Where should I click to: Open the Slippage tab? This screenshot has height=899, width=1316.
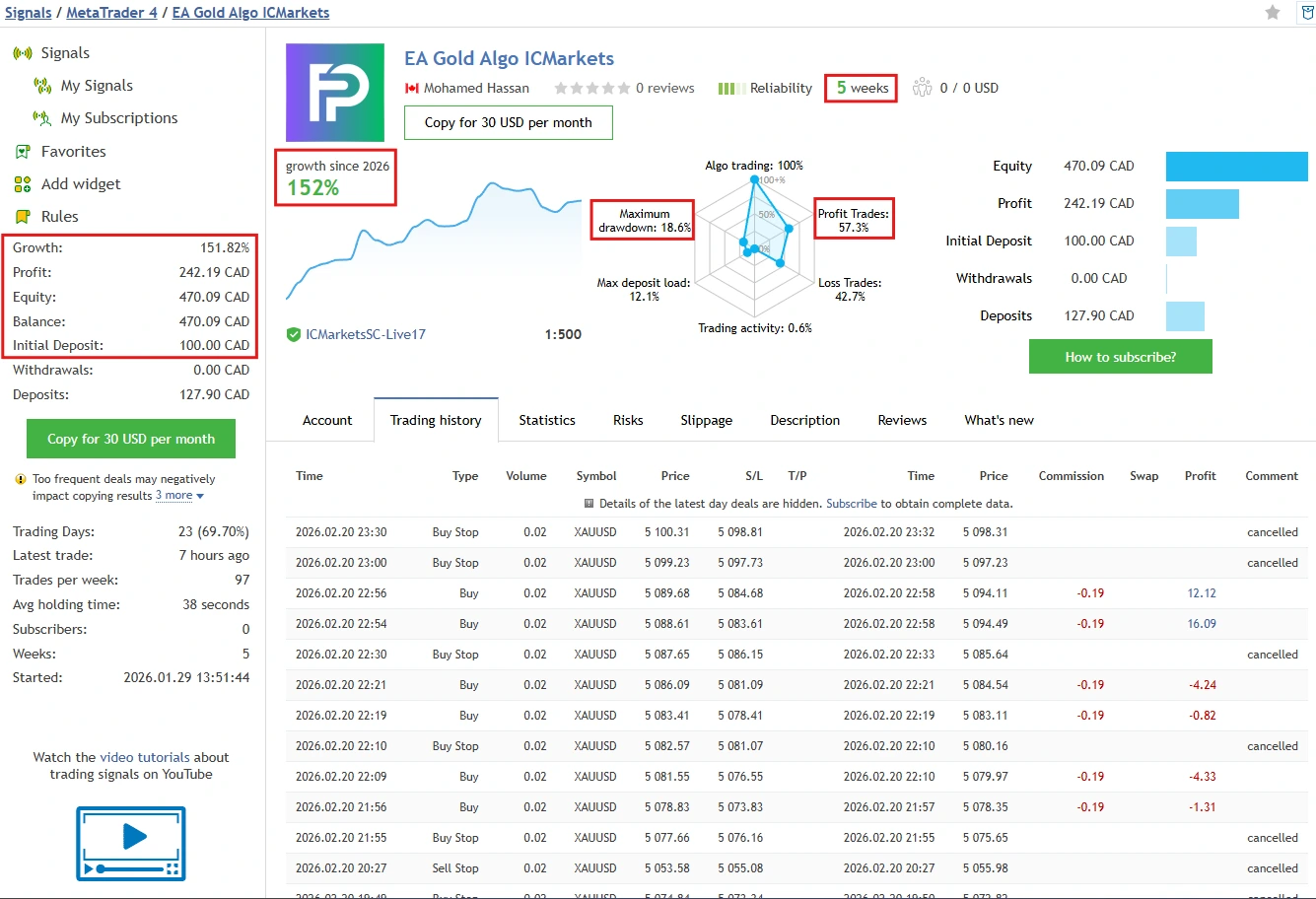pyautogui.click(x=706, y=420)
